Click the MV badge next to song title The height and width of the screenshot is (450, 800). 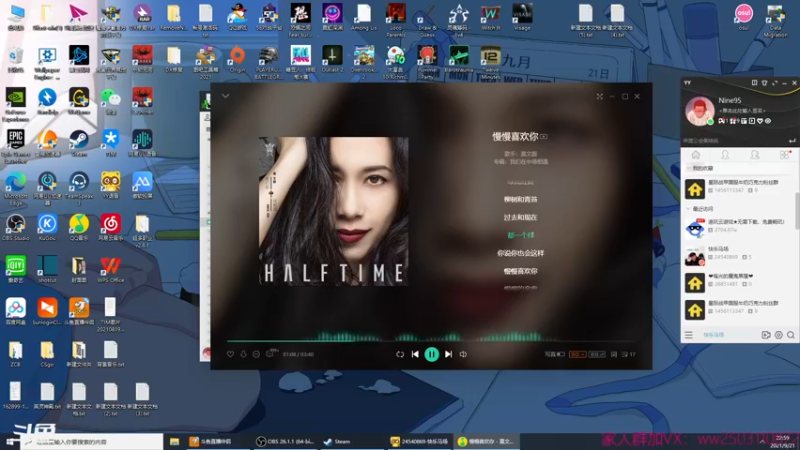point(544,137)
